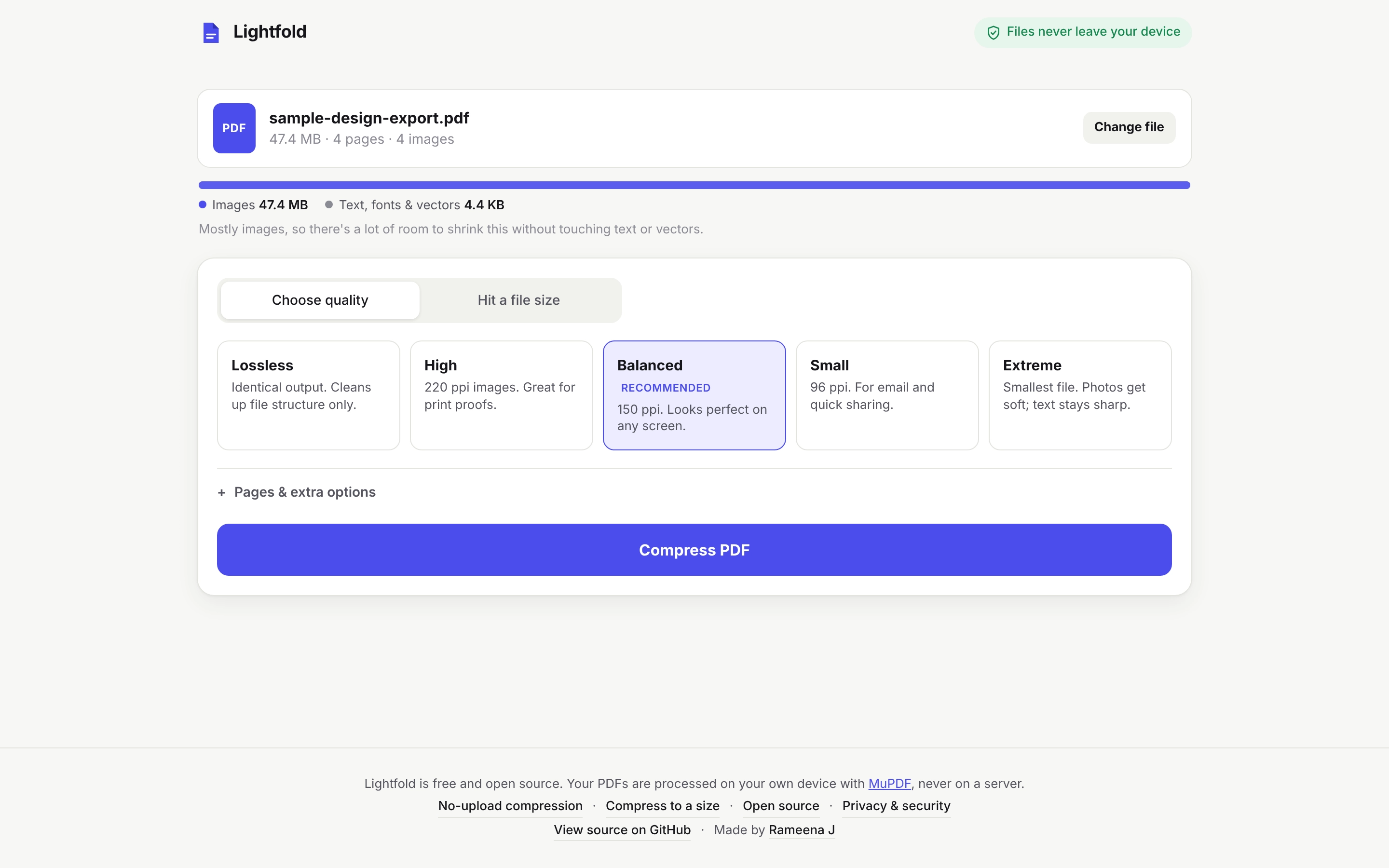Viewport: 1389px width, 868px height.
Task: Click the blue Images legend dot
Action: [203, 204]
